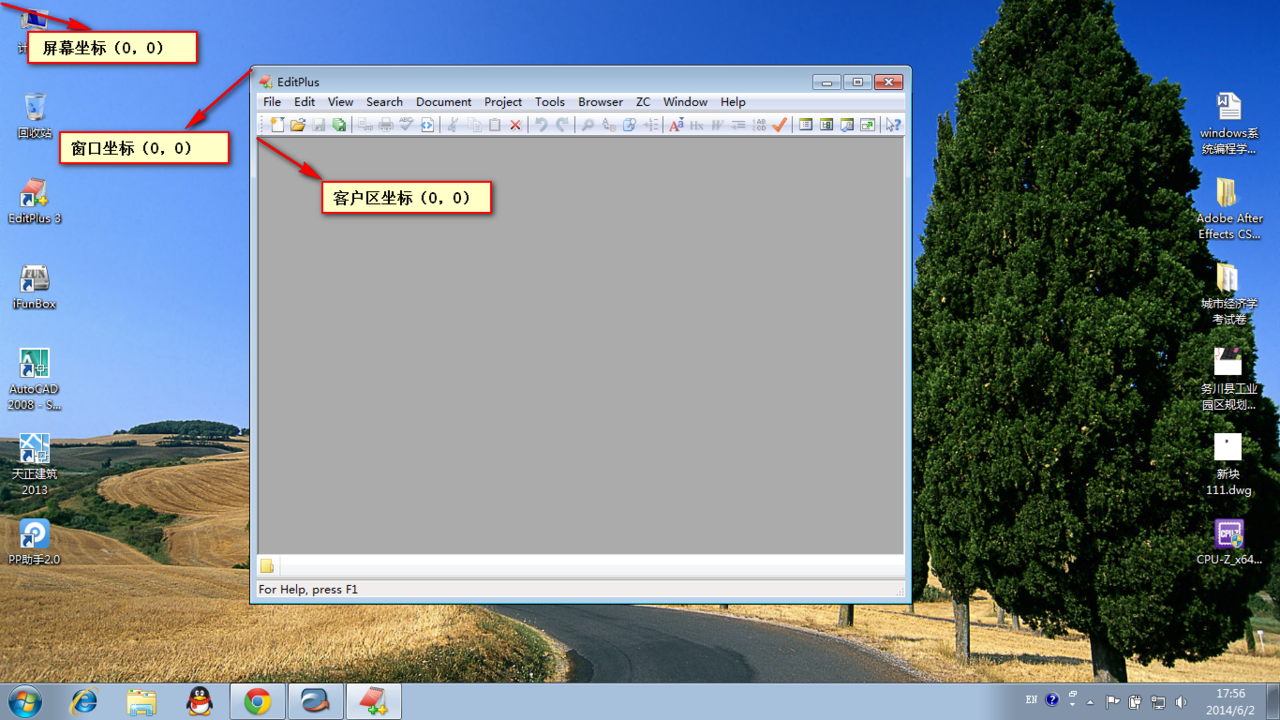Click the Cut scissors toolbar icon
Viewport: 1280px width, 720px height.
click(453, 125)
